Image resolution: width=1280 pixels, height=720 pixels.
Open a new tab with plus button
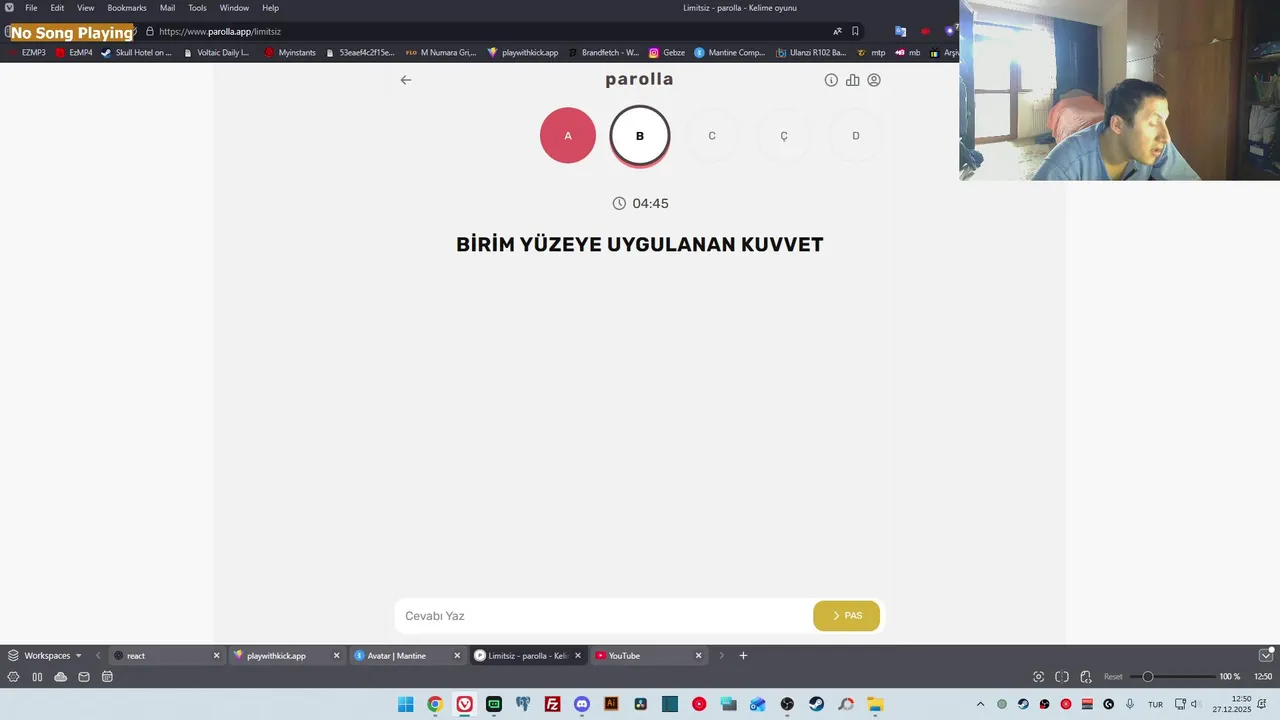743,656
